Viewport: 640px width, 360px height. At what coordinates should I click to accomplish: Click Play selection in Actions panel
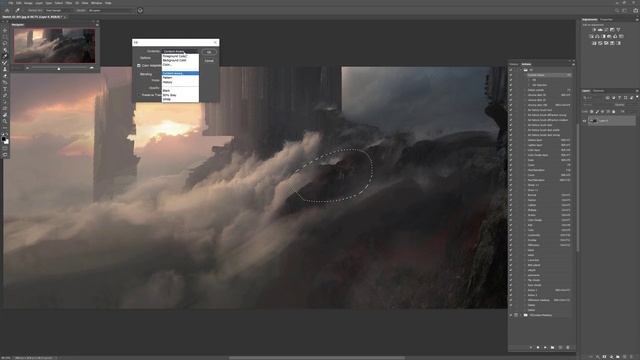tap(545, 347)
